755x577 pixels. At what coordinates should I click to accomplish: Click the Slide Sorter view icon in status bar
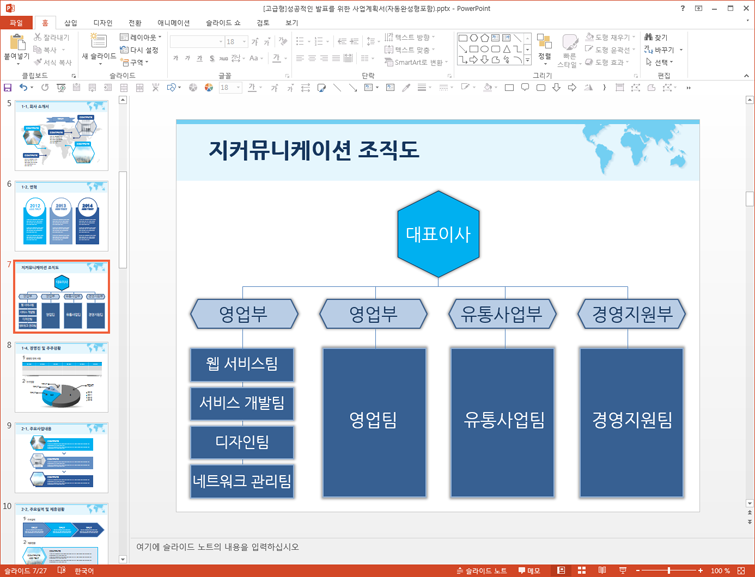tap(582, 571)
